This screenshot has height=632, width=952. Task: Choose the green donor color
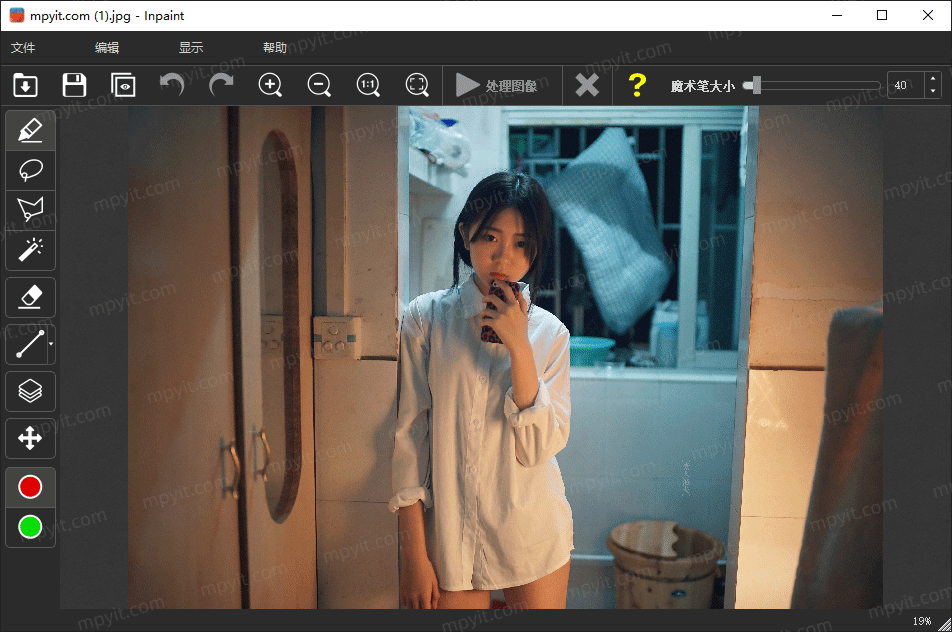pos(30,527)
